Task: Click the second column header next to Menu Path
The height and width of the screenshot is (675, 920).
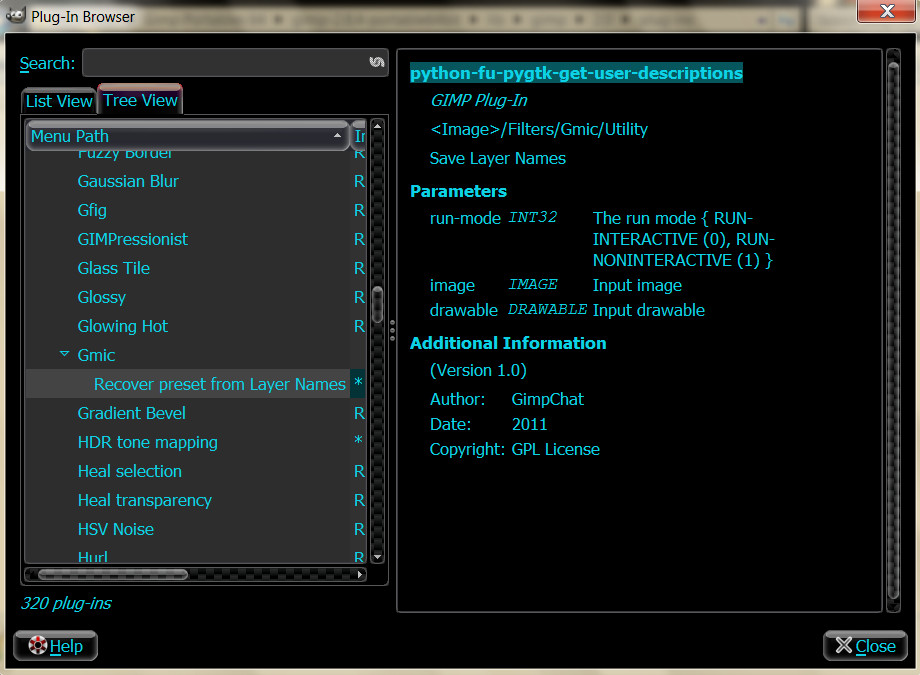Action: tap(360, 136)
